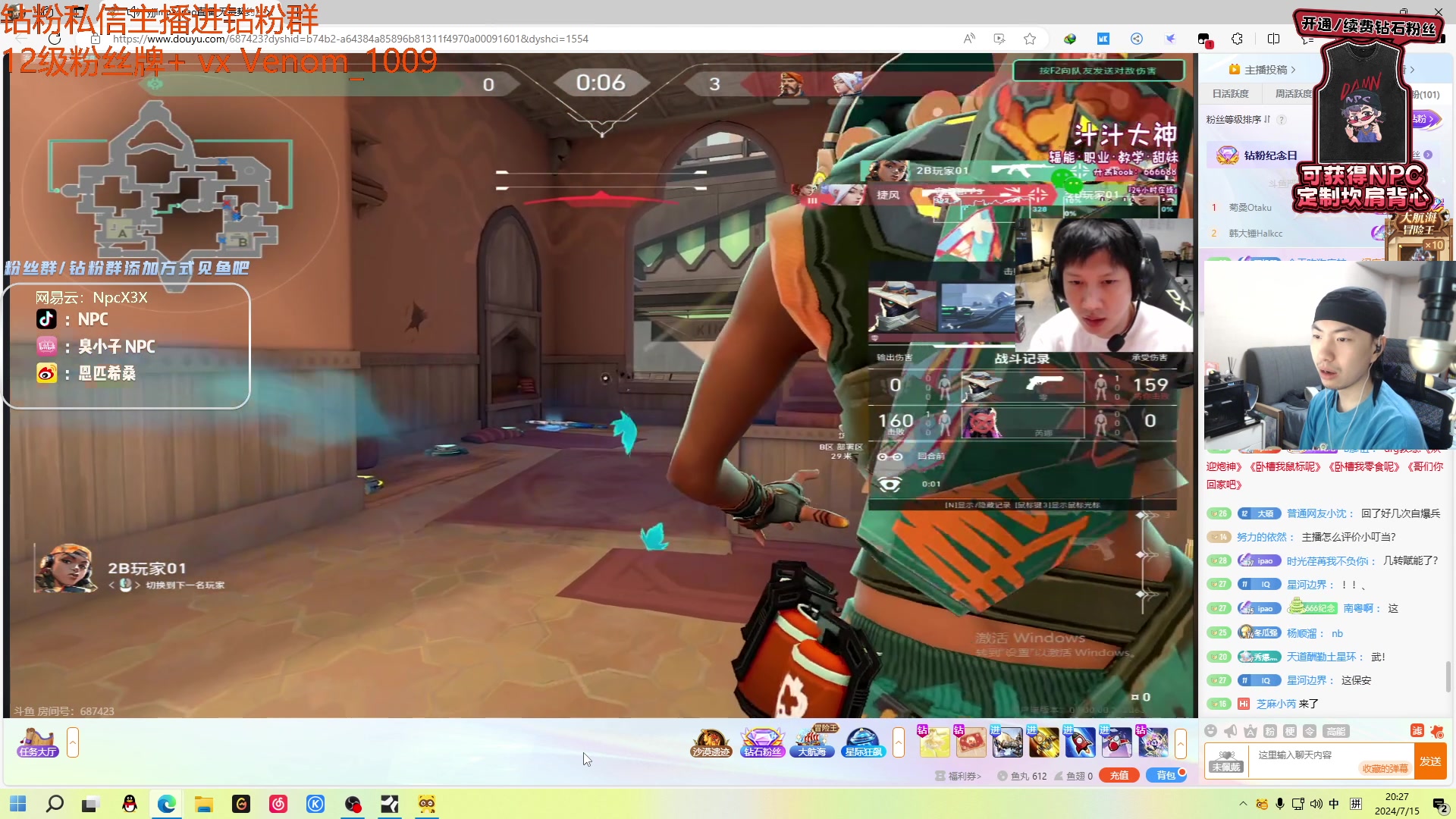This screenshot has width=1456, height=819.
Task: Click the 未佩戴 fan badge selector
Action: pyautogui.click(x=1226, y=761)
